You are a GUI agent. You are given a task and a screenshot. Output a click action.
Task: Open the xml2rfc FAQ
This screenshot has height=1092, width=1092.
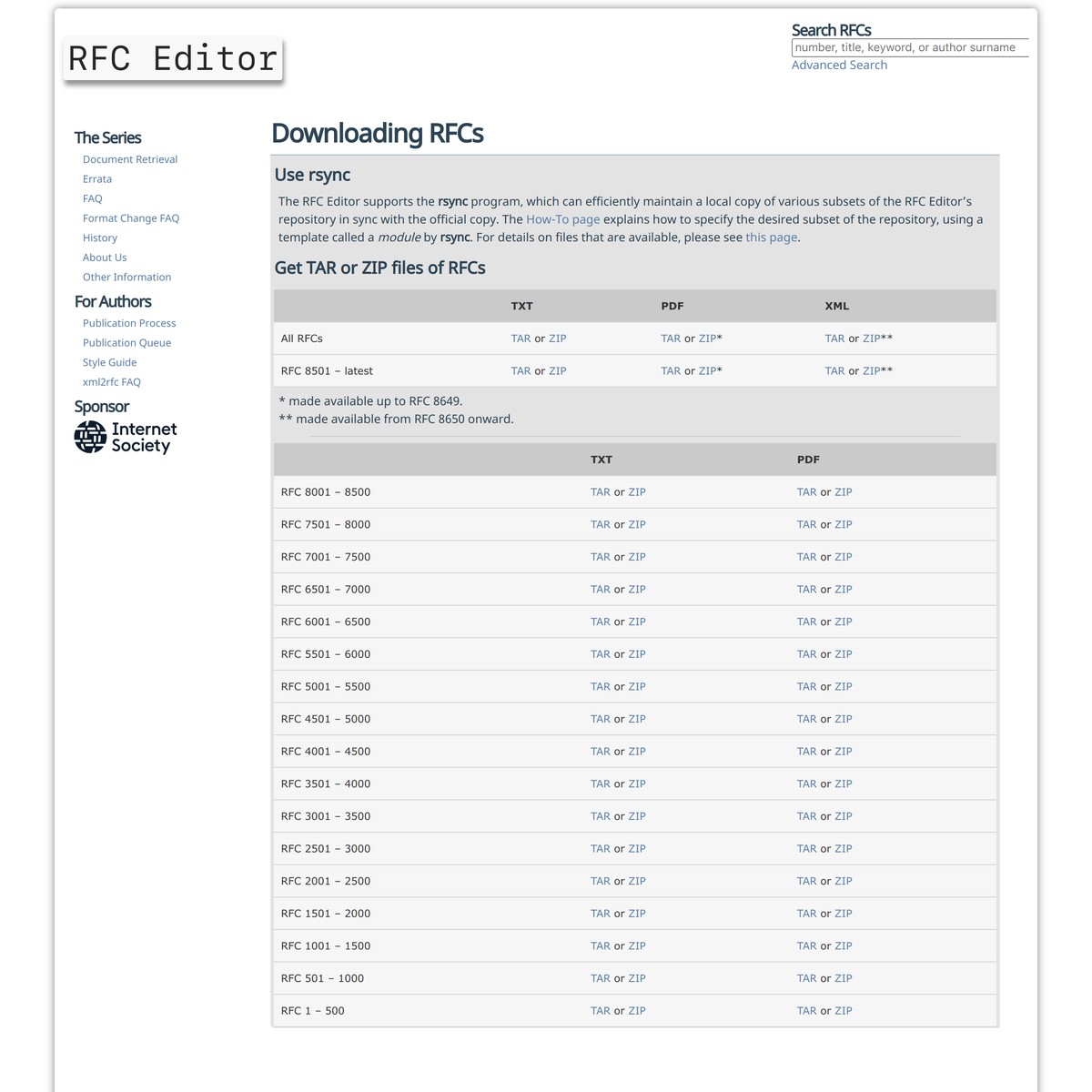[111, 381]
